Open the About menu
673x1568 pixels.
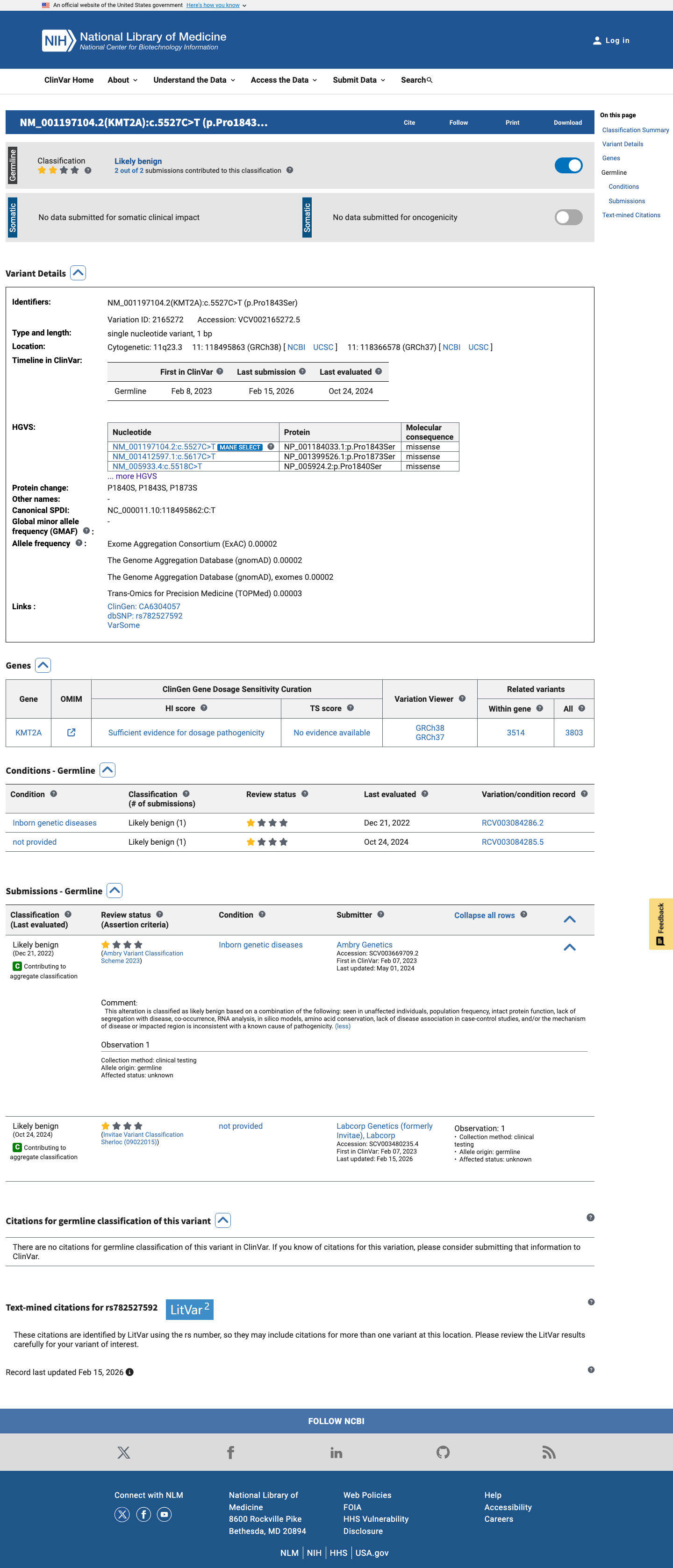click(122, 80)
